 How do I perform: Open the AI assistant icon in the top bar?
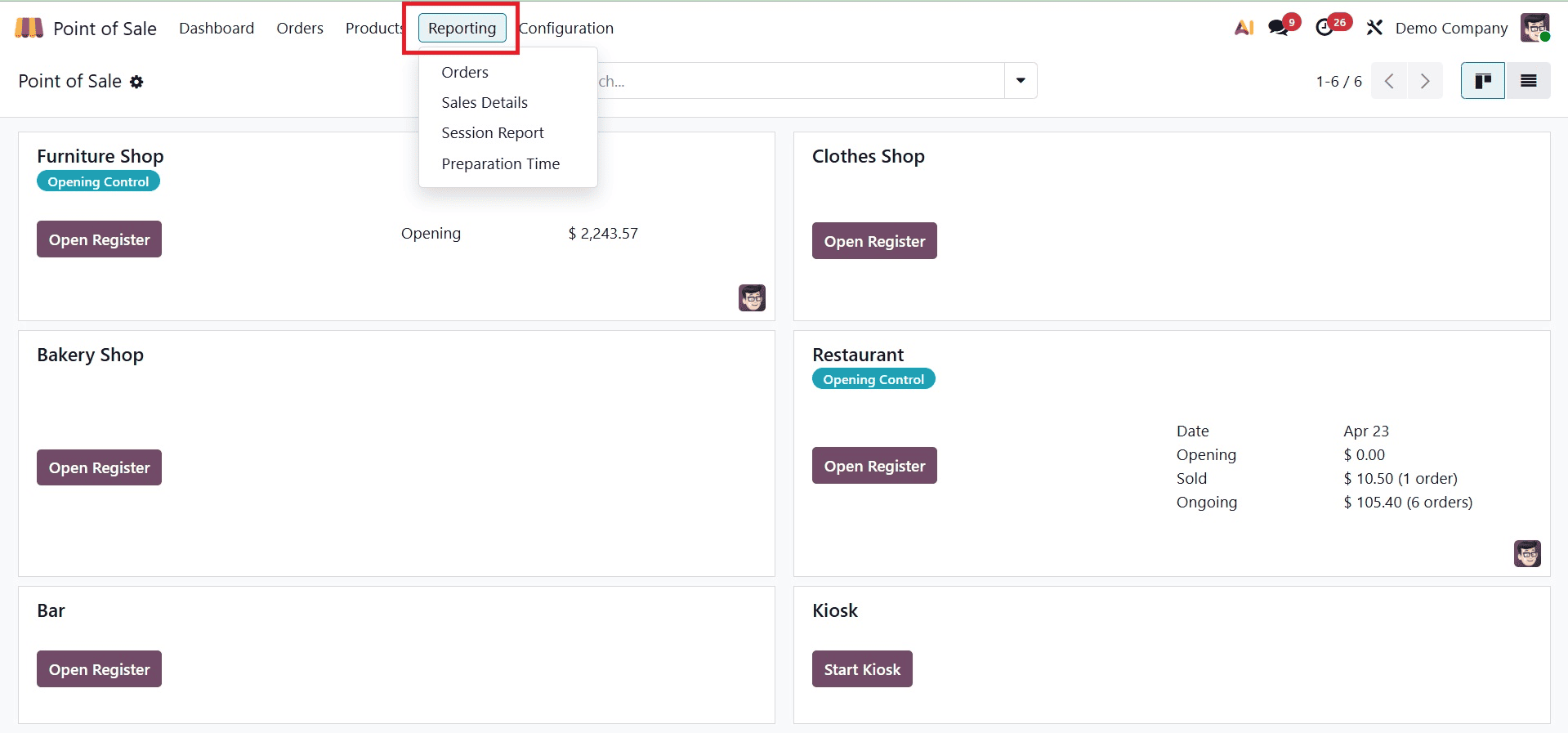click(x=1244, y=28)
